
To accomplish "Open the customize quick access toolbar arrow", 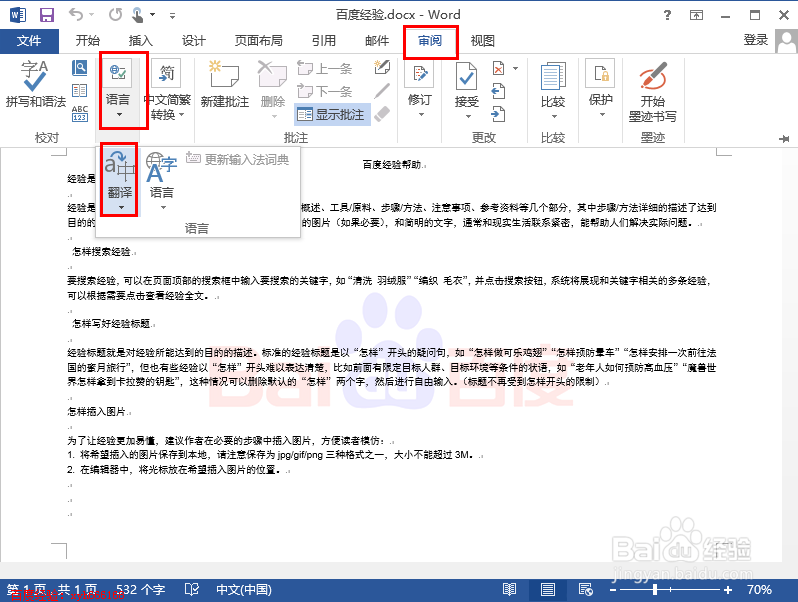I will point(173,16).
